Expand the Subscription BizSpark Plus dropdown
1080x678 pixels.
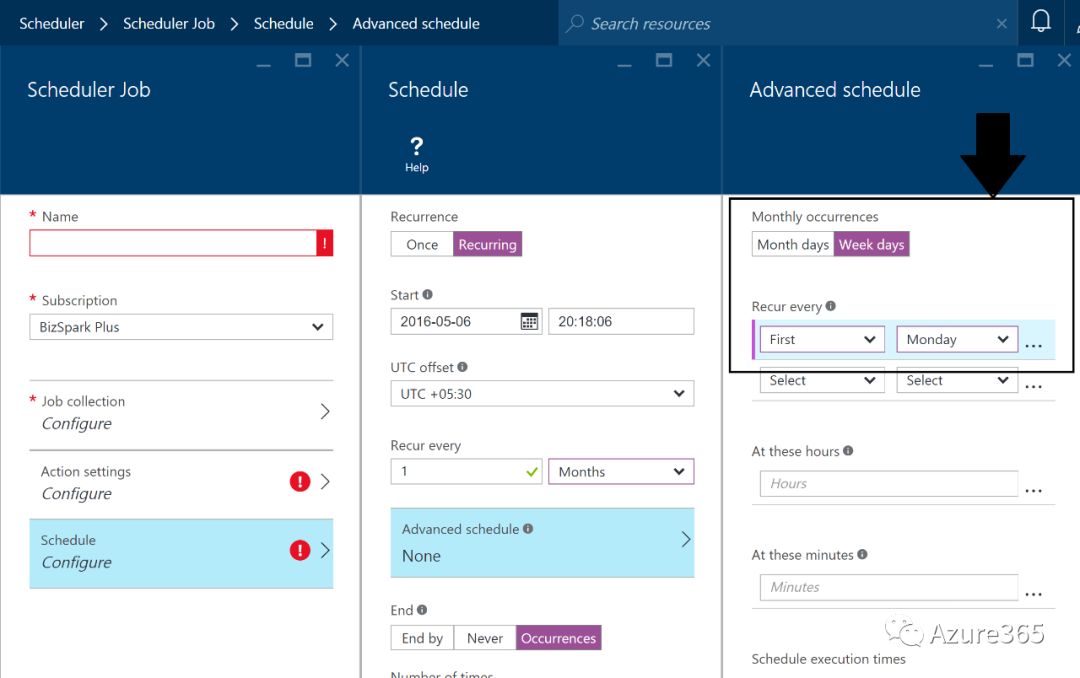click(x=181, y=327)
